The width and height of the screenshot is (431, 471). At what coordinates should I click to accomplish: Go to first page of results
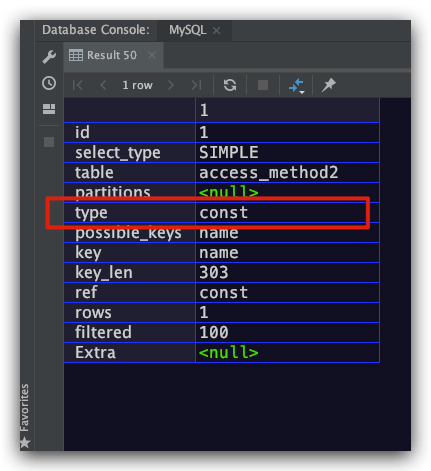pos(77,85)
